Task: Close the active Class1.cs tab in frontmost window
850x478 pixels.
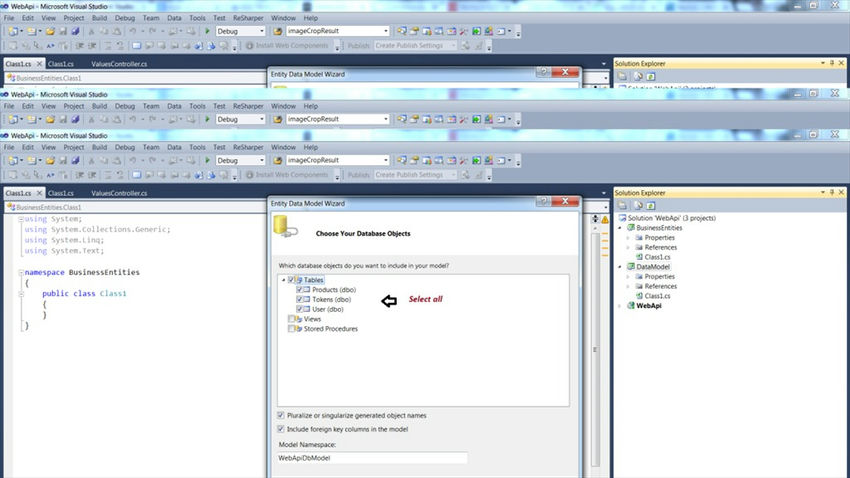Action: click(38, 193)
